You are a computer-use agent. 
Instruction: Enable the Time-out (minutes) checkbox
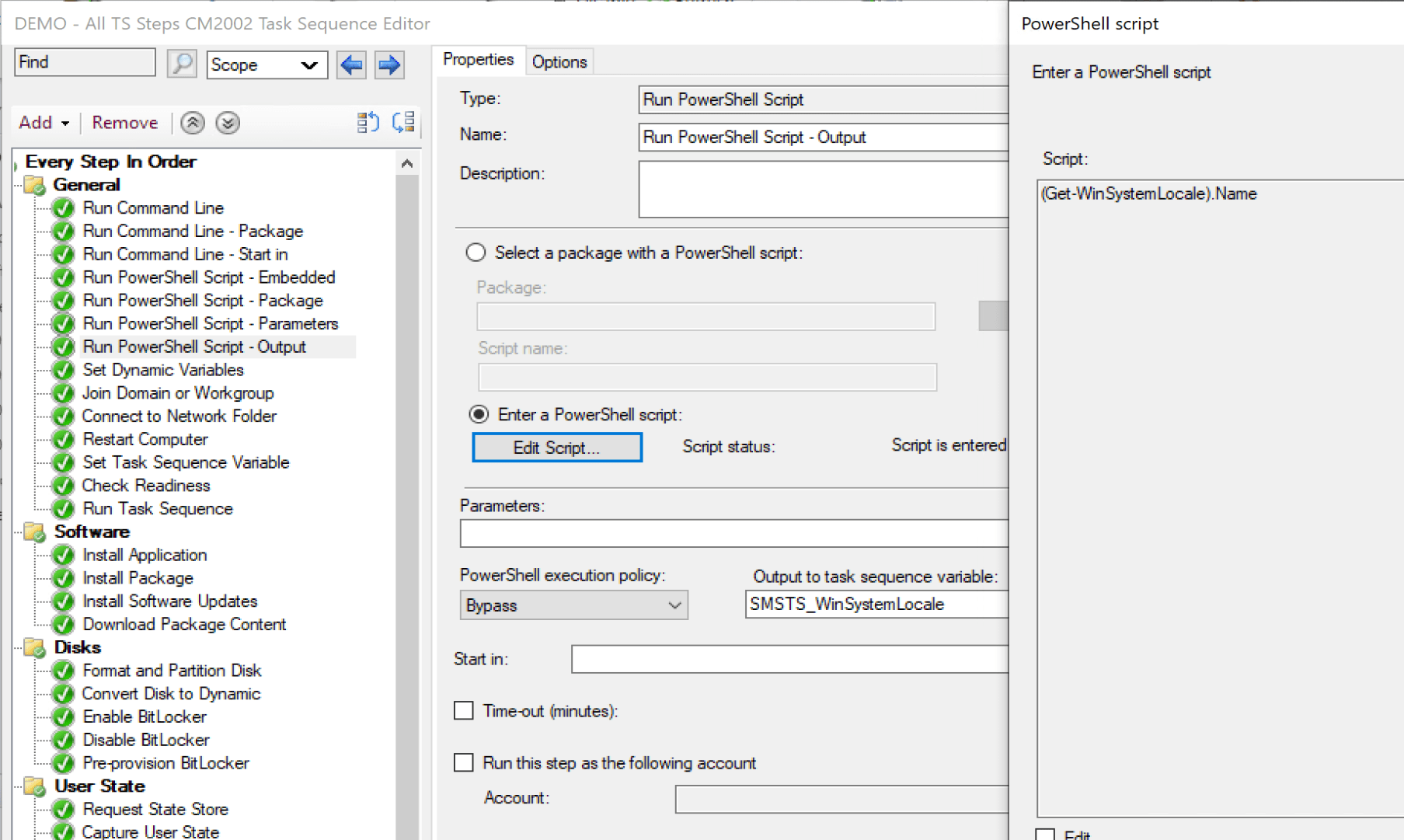point(464,710)
